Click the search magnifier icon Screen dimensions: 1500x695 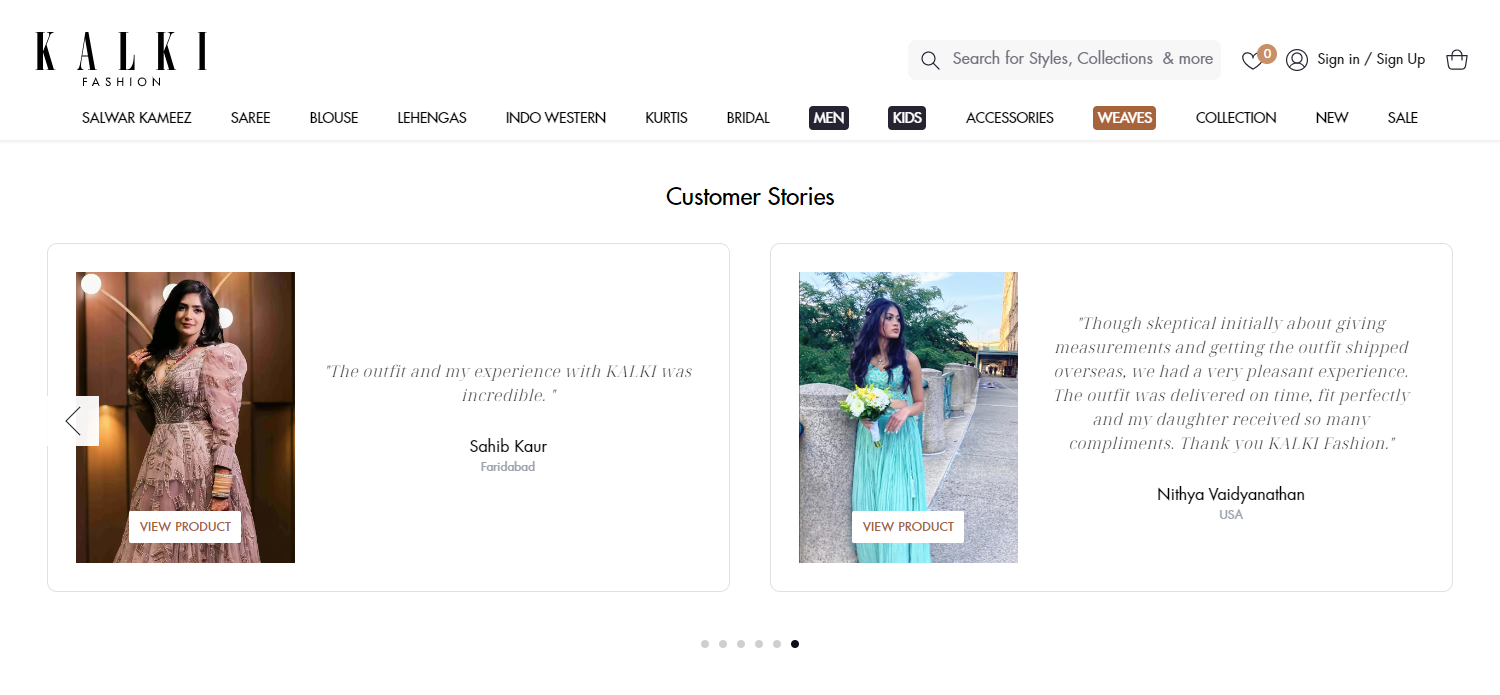[x=930, y=60]
